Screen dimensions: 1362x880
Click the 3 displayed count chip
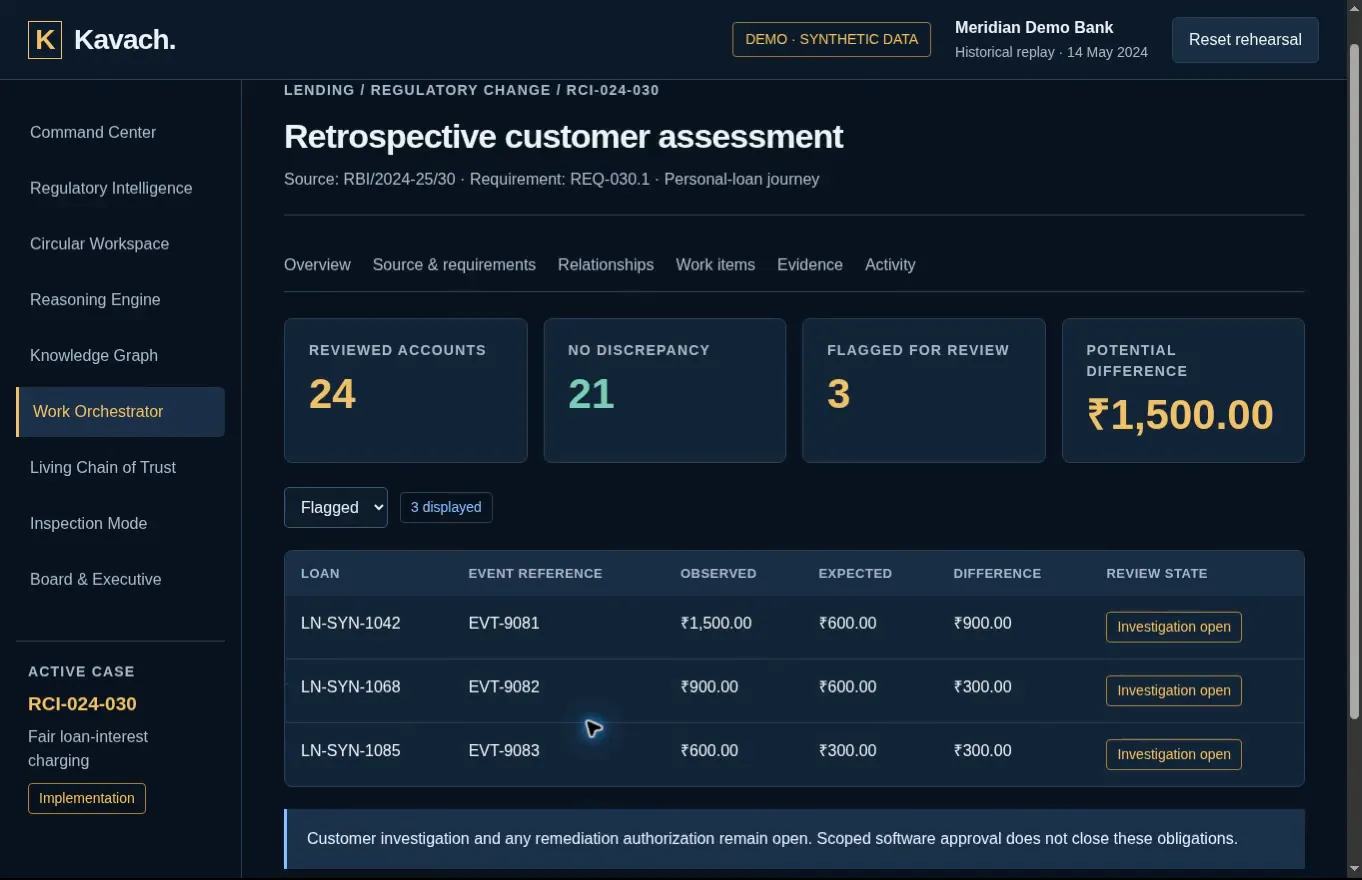[x=446, y=507]
